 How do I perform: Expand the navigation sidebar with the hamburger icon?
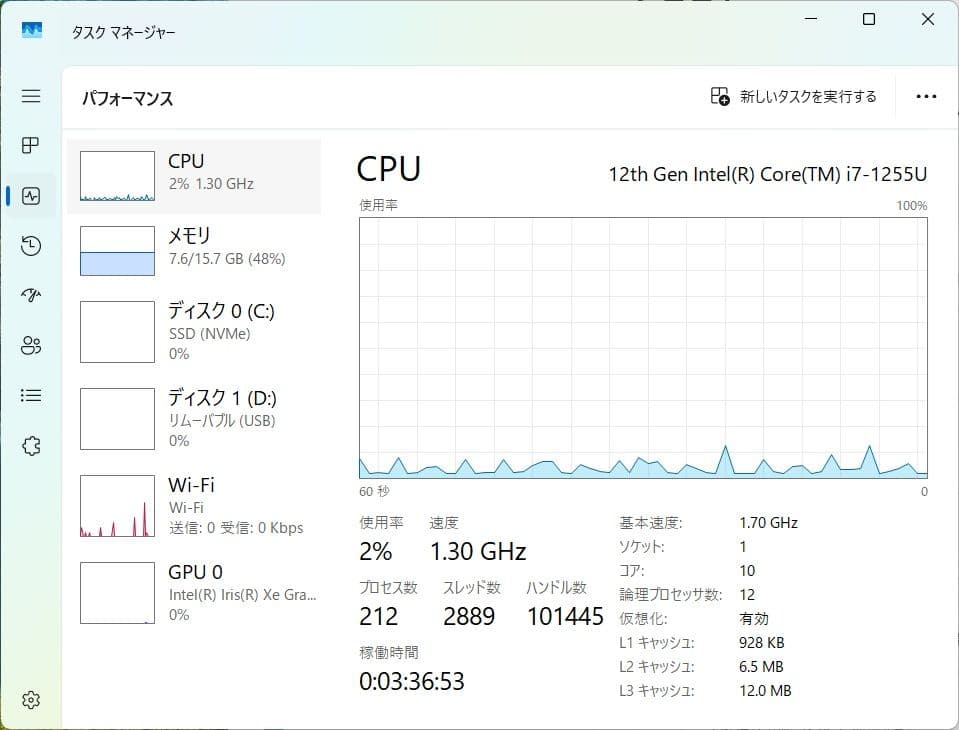(30, 96)
